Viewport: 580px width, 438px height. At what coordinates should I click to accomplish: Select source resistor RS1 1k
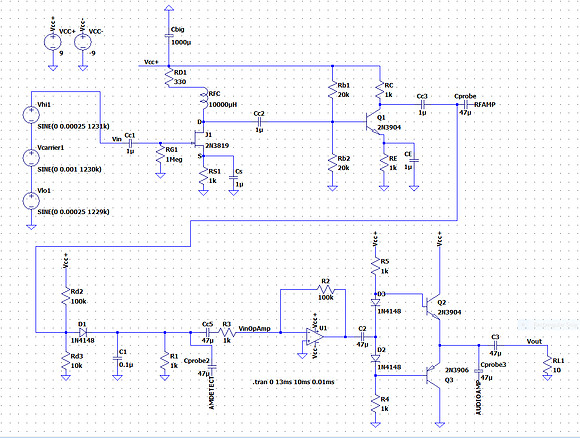[203, 176]
